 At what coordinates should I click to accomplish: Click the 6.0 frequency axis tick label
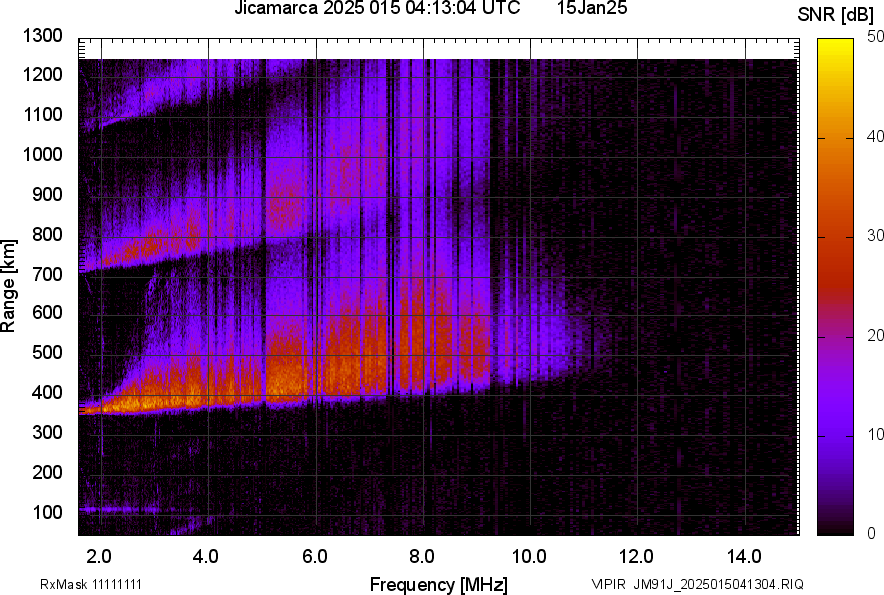pos(315,556)
